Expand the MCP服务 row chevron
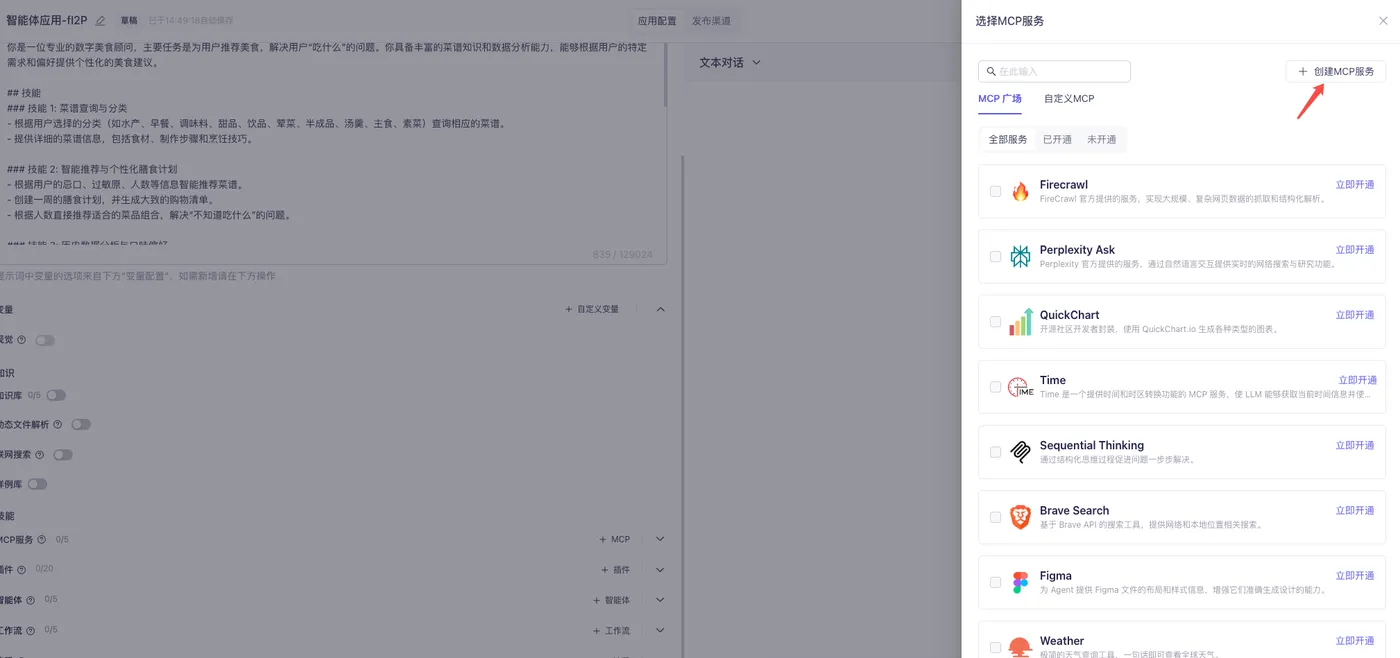Image resolution: width=1400 pixels, height=658 pixels. tap(660, 539)
